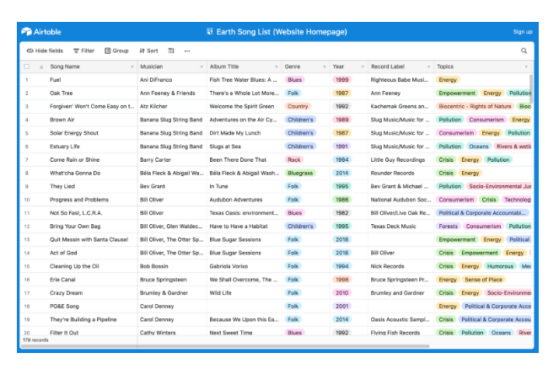Open the row height icon

pyautogui.click(x=171, y=51)
